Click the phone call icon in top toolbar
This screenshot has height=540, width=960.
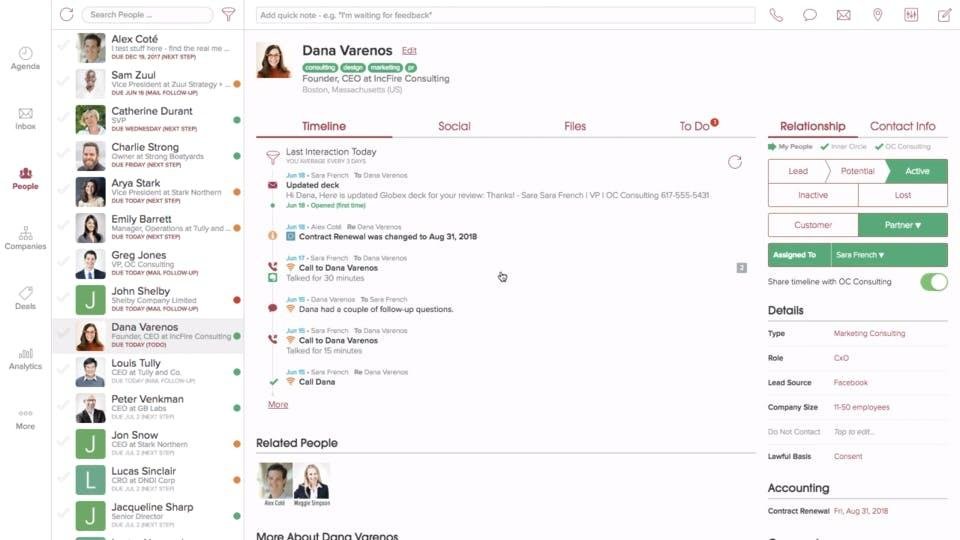(776, 15)
